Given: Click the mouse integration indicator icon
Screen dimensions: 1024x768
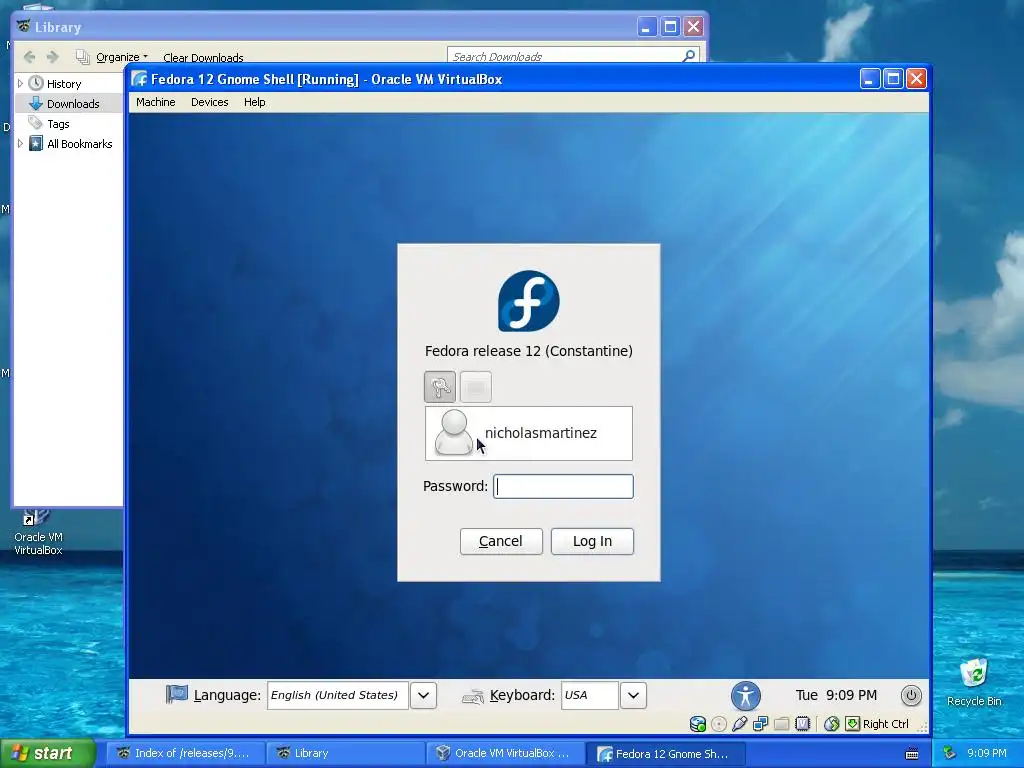Looking at the screenshot, I should [x=831, y=724].
